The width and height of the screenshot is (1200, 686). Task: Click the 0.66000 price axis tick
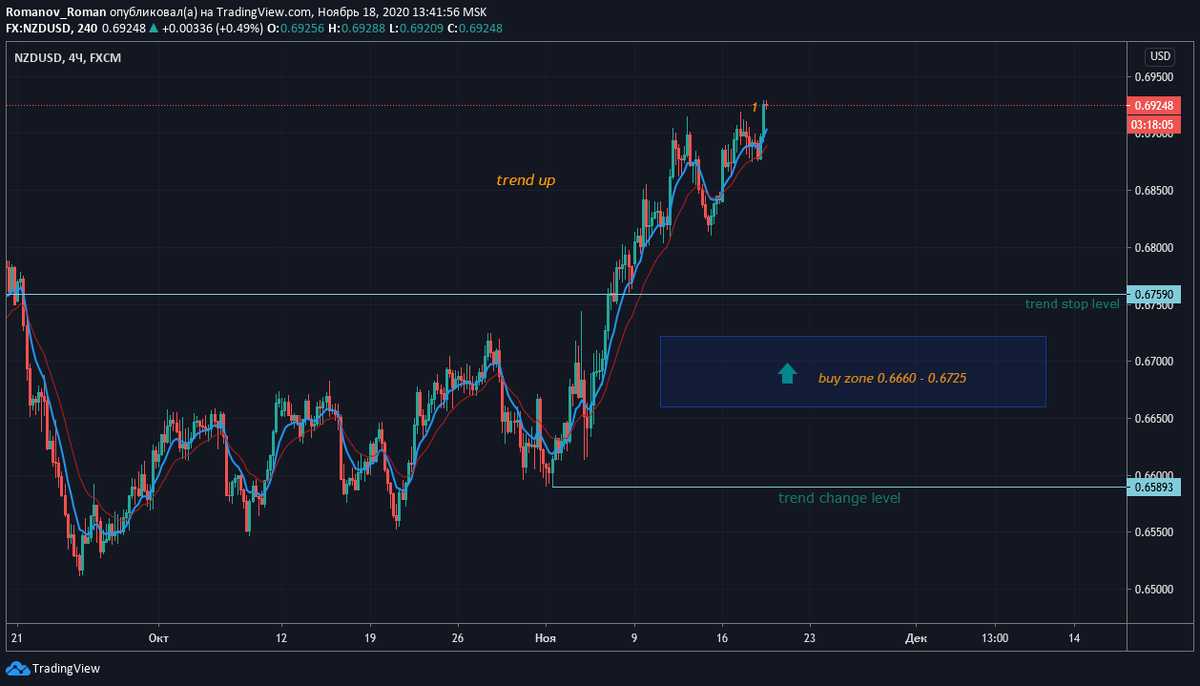click(x=1153, y=475)
